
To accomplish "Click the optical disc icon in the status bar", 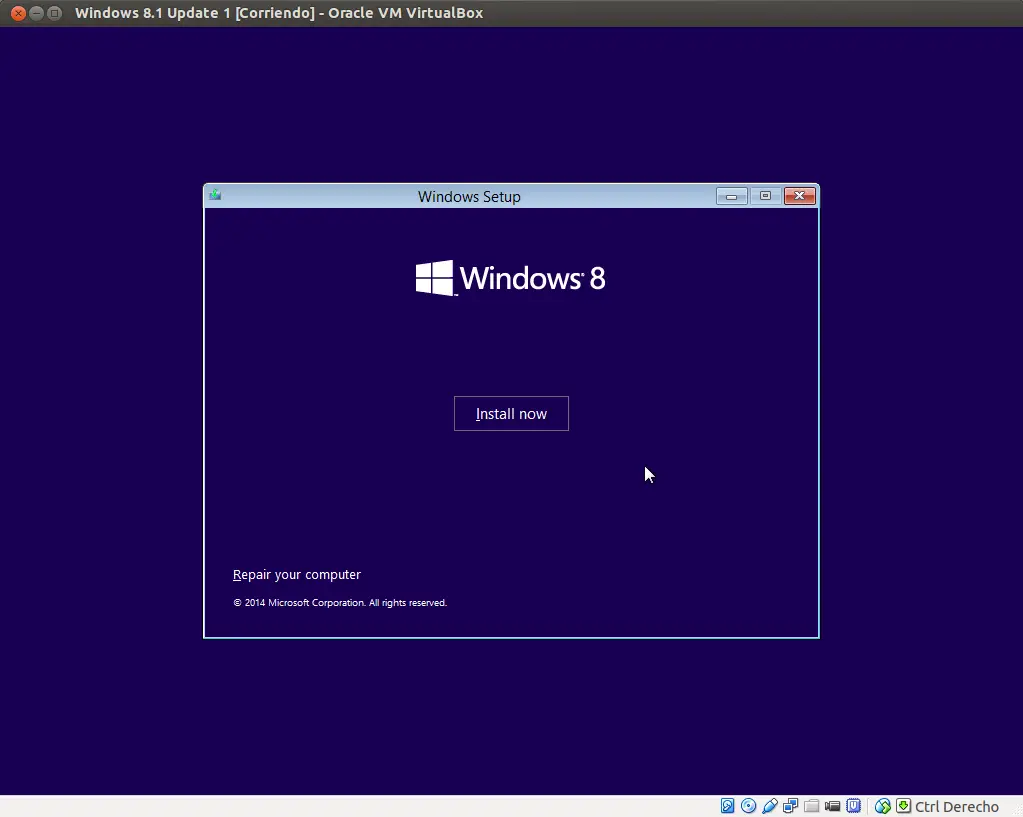I will 748,806.
